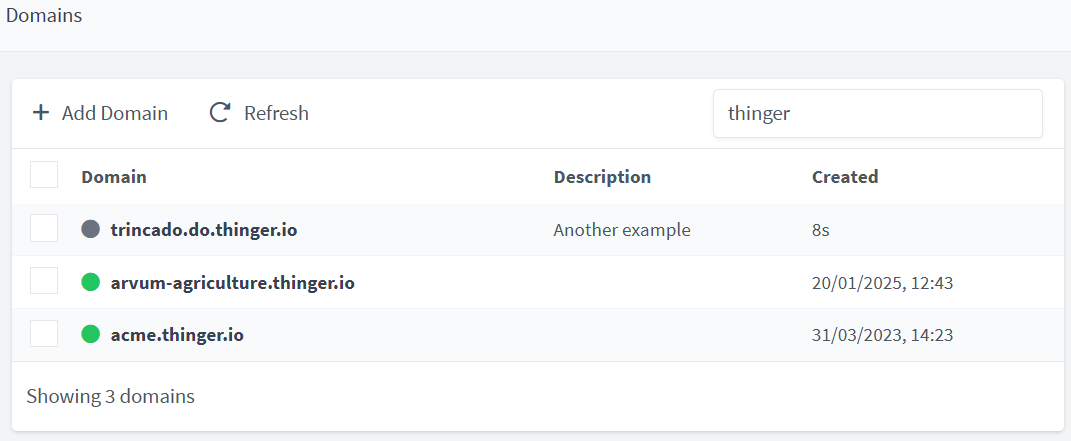Image resolution: width=1071 pixels, height=441 pixels.
Task: Focus the search field containing "thinger"
Action: click(x=877, y=113)
